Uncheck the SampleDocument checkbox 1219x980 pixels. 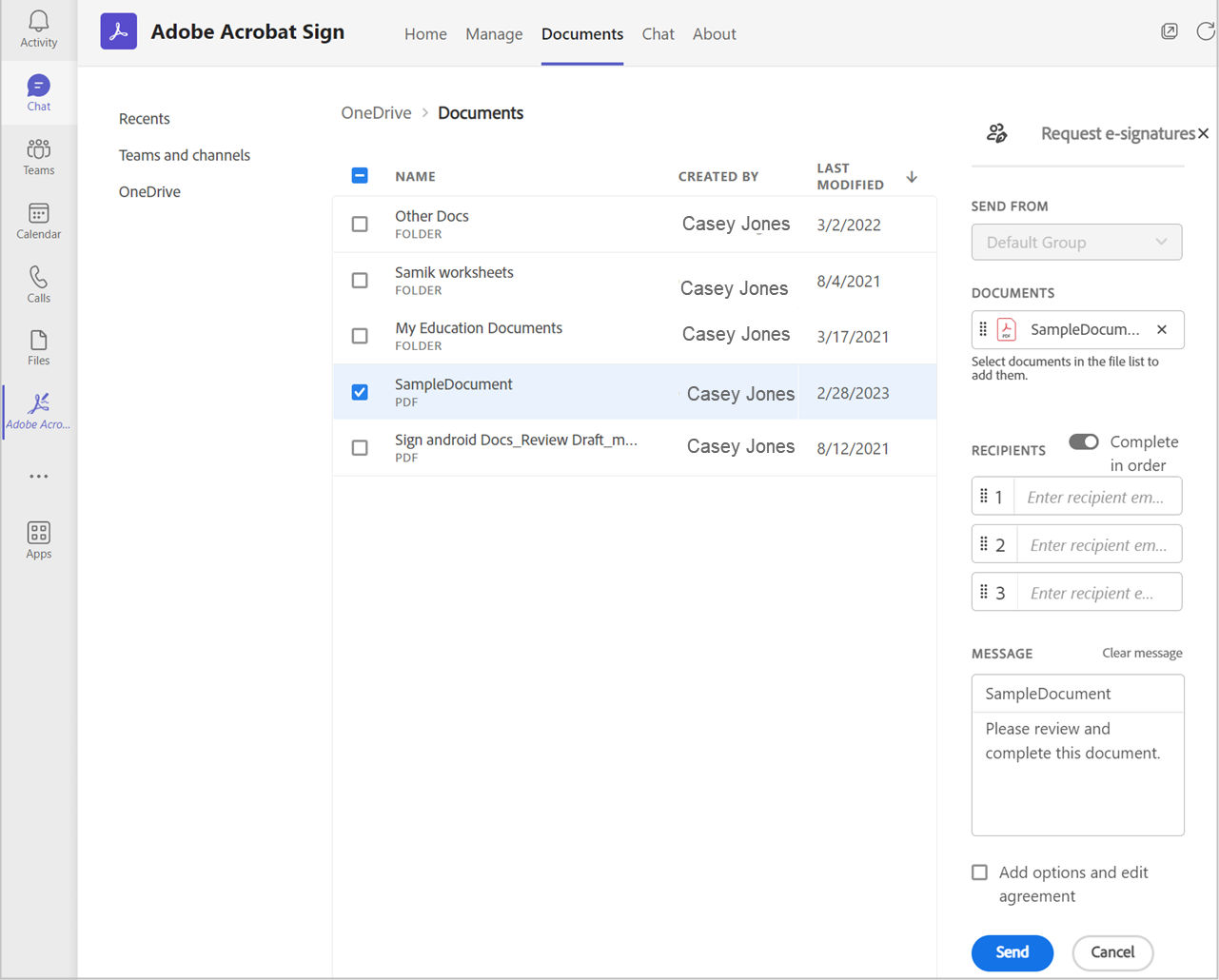pos(360,392)
